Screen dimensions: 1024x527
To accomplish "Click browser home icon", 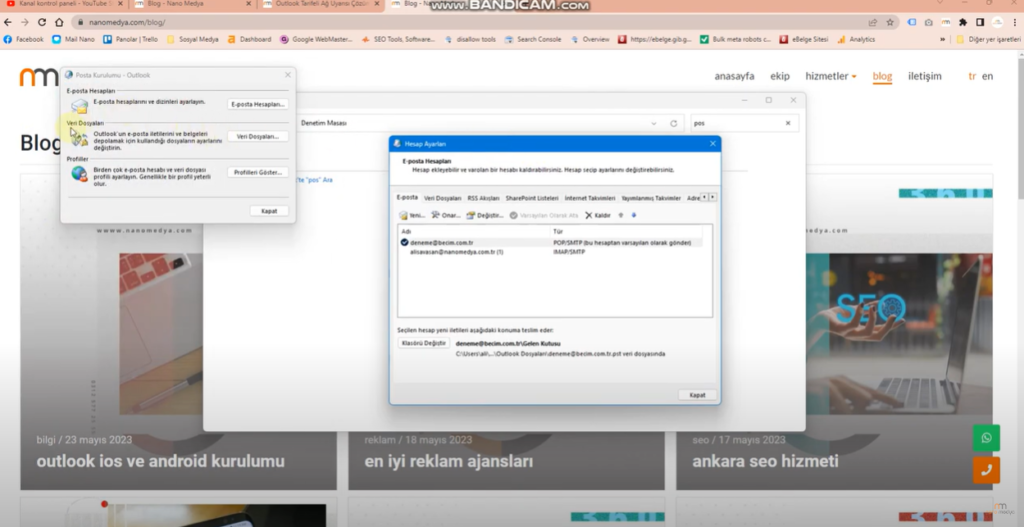I will pos(59,22).
